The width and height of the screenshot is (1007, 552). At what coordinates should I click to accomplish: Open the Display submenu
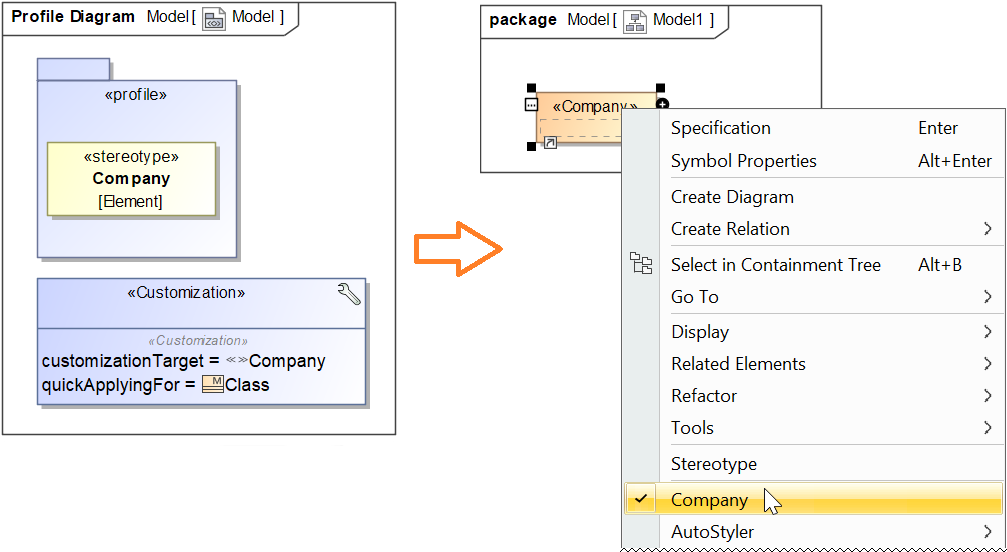[700, 332]
